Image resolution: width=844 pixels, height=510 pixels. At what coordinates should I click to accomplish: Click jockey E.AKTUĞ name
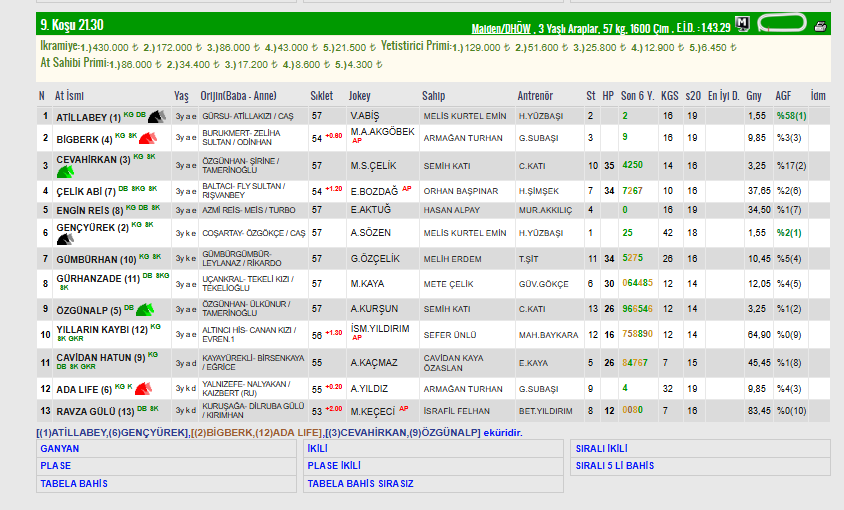pyautogui.click(x=370, y=209)
